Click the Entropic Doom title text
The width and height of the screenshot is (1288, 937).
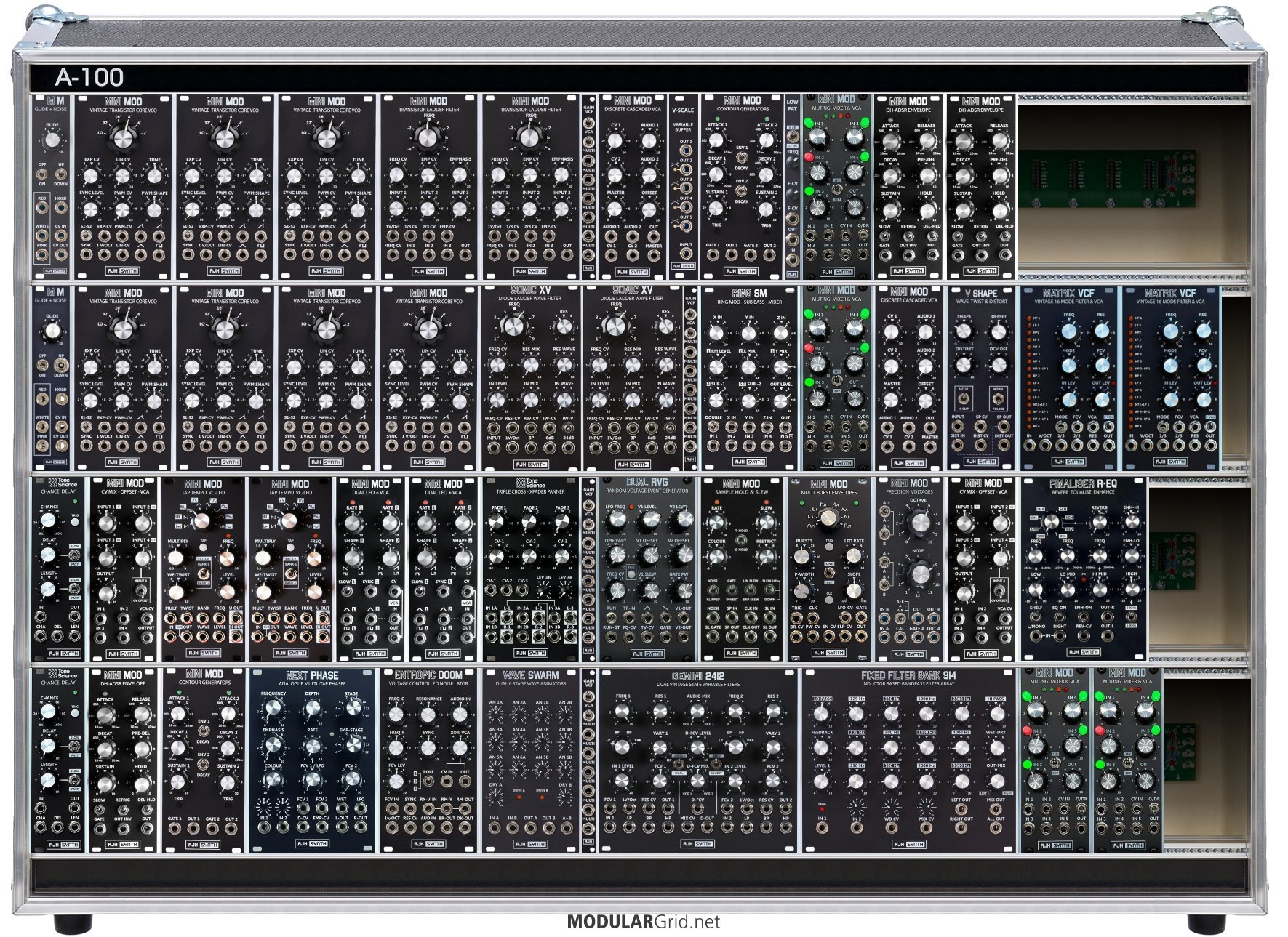click(428, 675)
